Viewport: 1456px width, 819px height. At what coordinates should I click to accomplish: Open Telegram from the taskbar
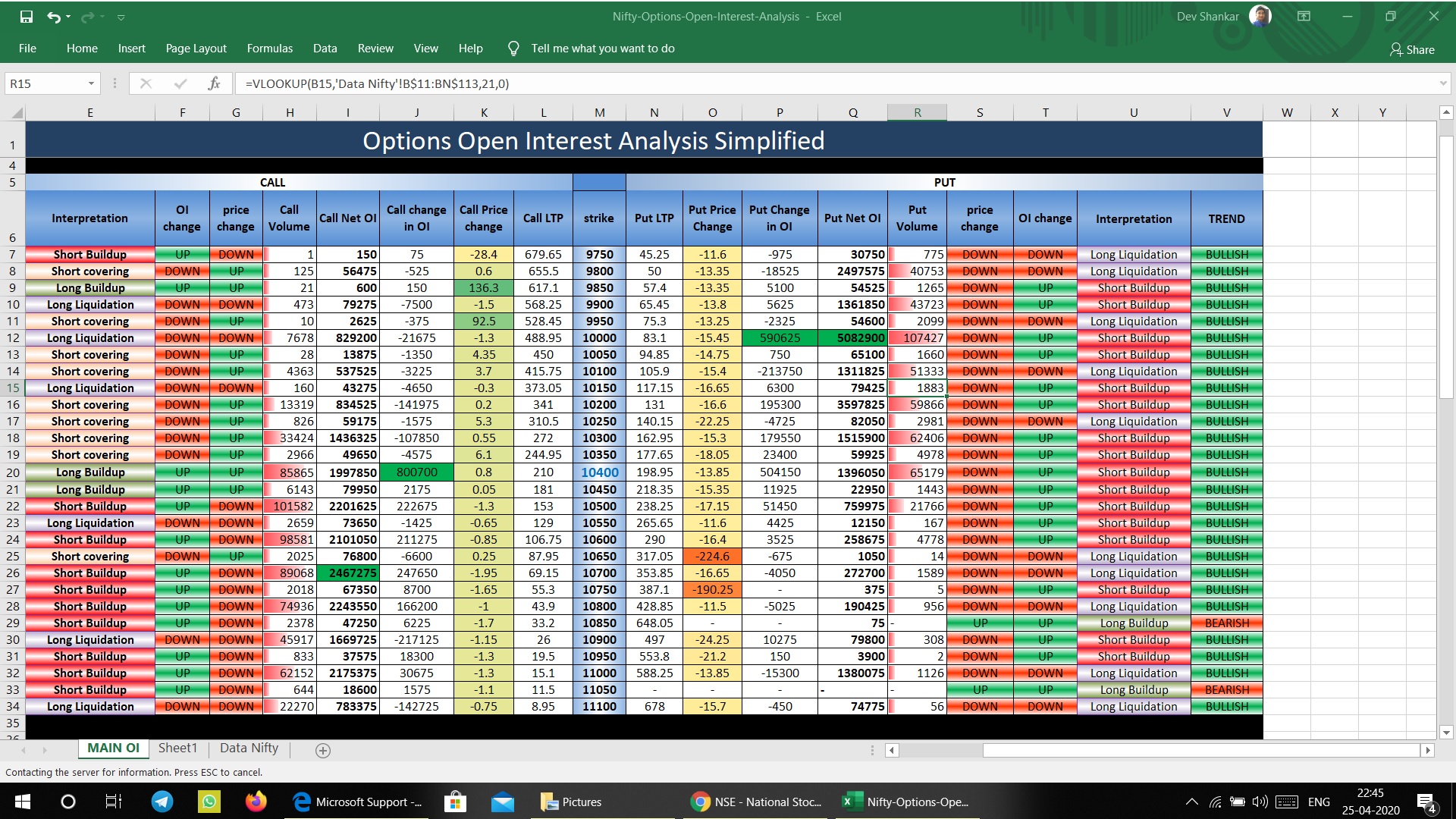pos(162,802)
